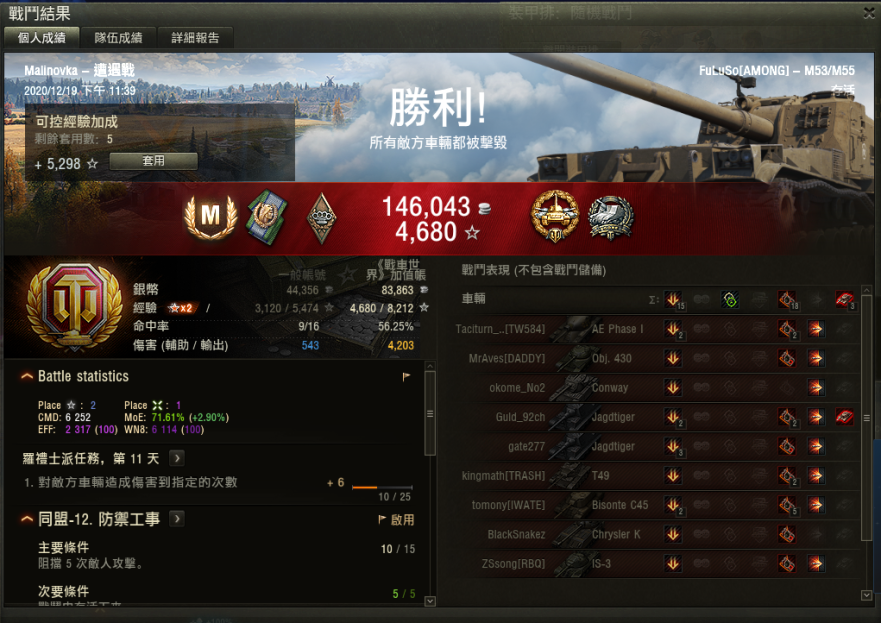The image size is (881, 623).
Task: Click the golden tank achievement medal
Action: click(555, 216)
